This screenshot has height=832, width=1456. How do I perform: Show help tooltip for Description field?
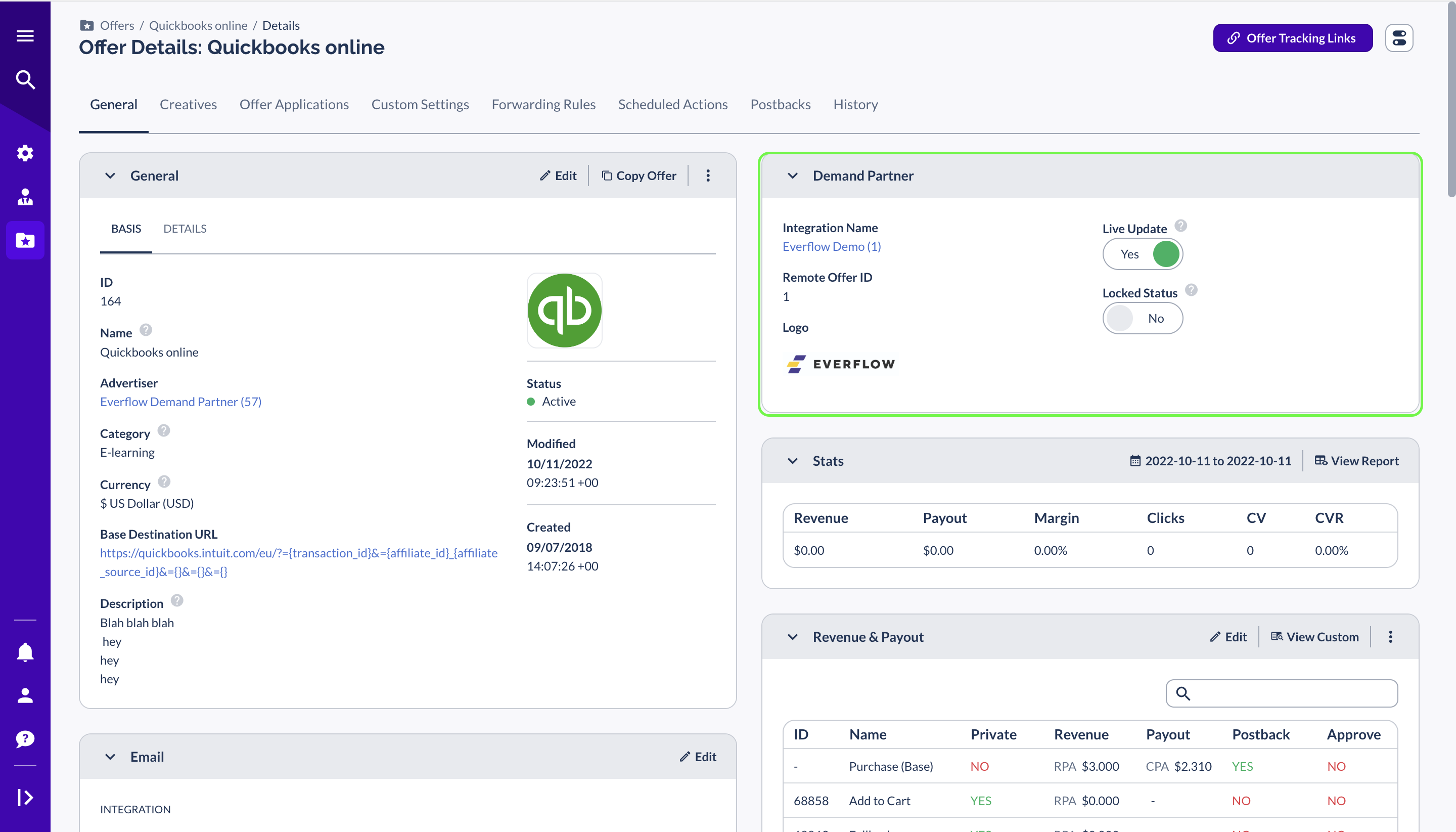point(177,600)
